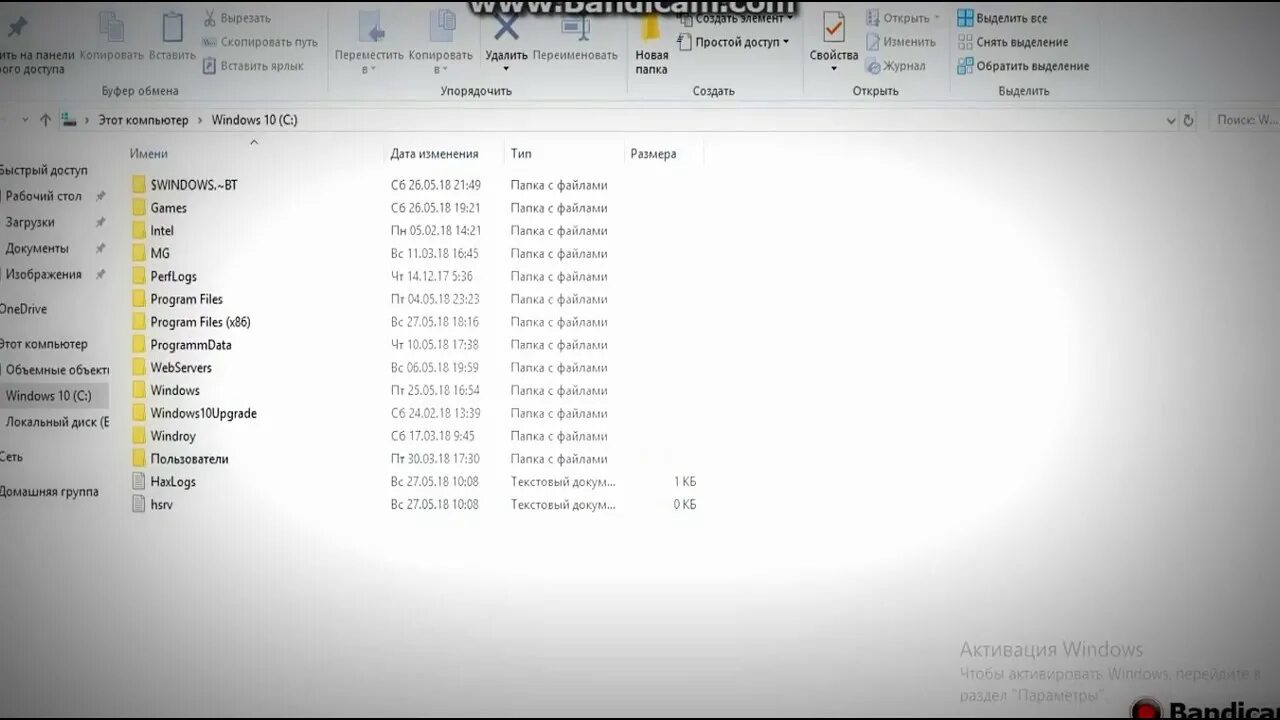Click Скопировать путь in the ribbon
The height and width of the screenshot is (720, 1280).
click(x=260, y=42)
